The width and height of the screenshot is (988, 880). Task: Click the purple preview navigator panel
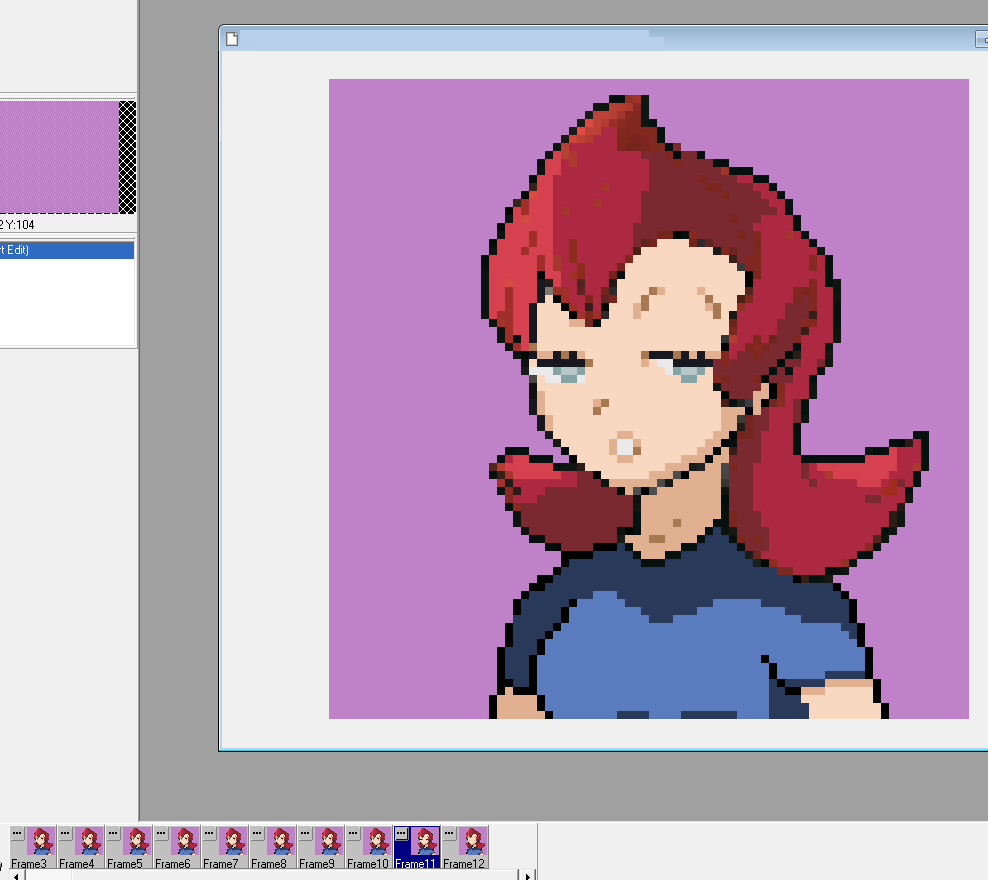point(60,157)
